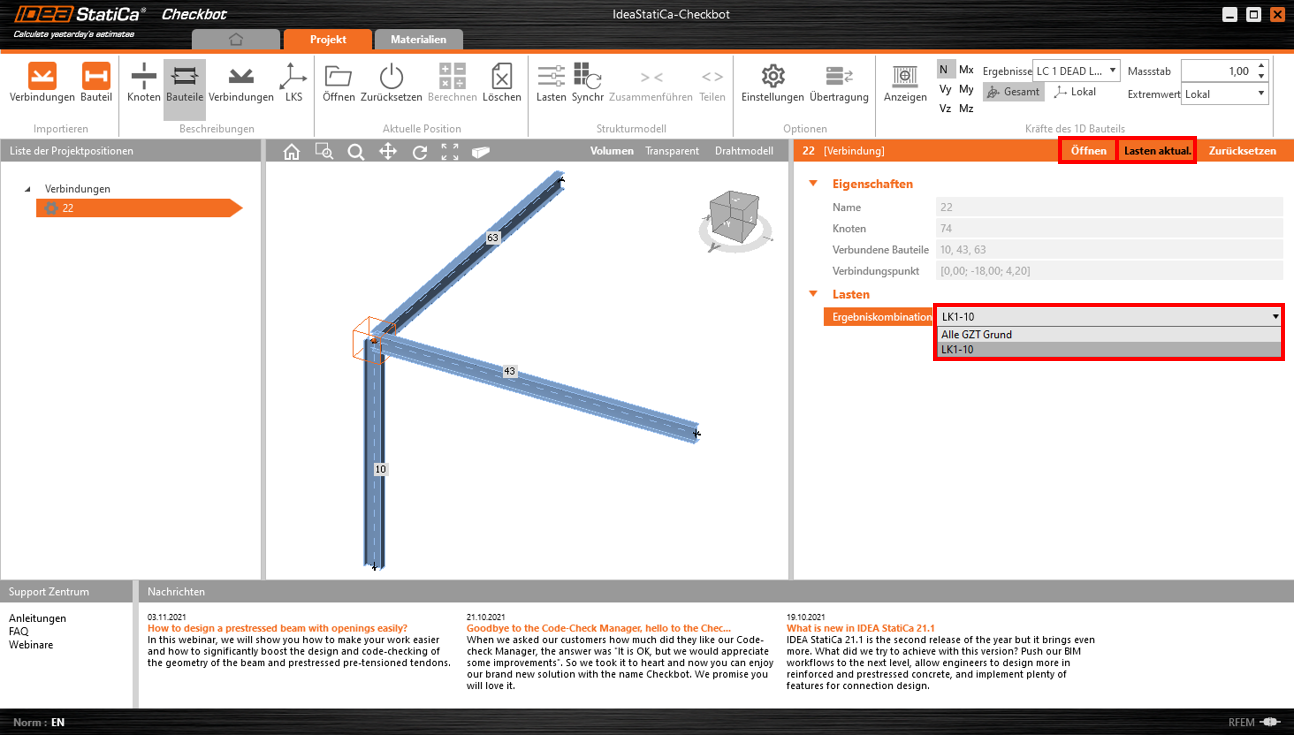The image size is (1295, 735).
Task: Collapse the Eigenschaften section
Action: [813, 183]
